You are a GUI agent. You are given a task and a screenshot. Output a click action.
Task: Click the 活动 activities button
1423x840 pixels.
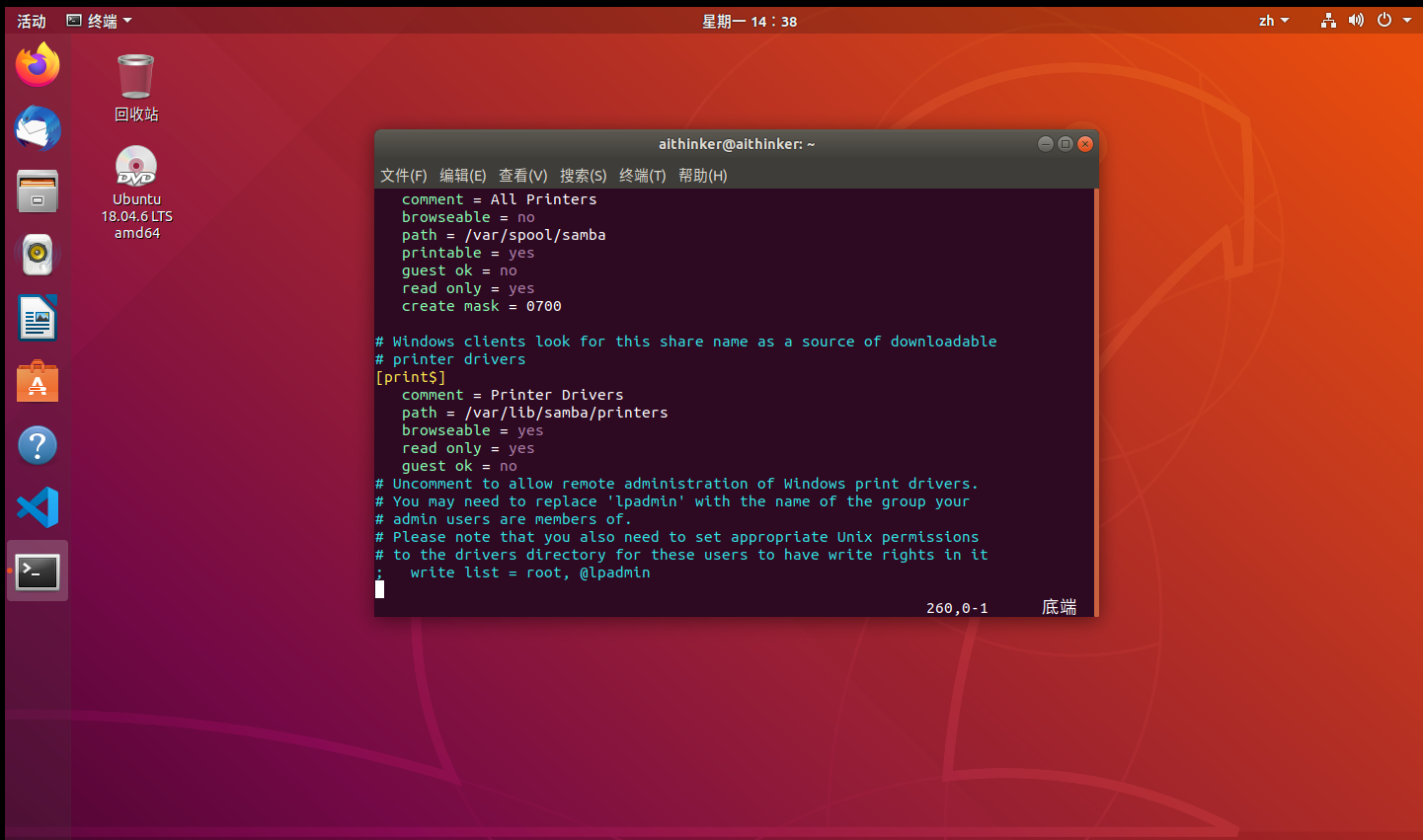(32, 21)
